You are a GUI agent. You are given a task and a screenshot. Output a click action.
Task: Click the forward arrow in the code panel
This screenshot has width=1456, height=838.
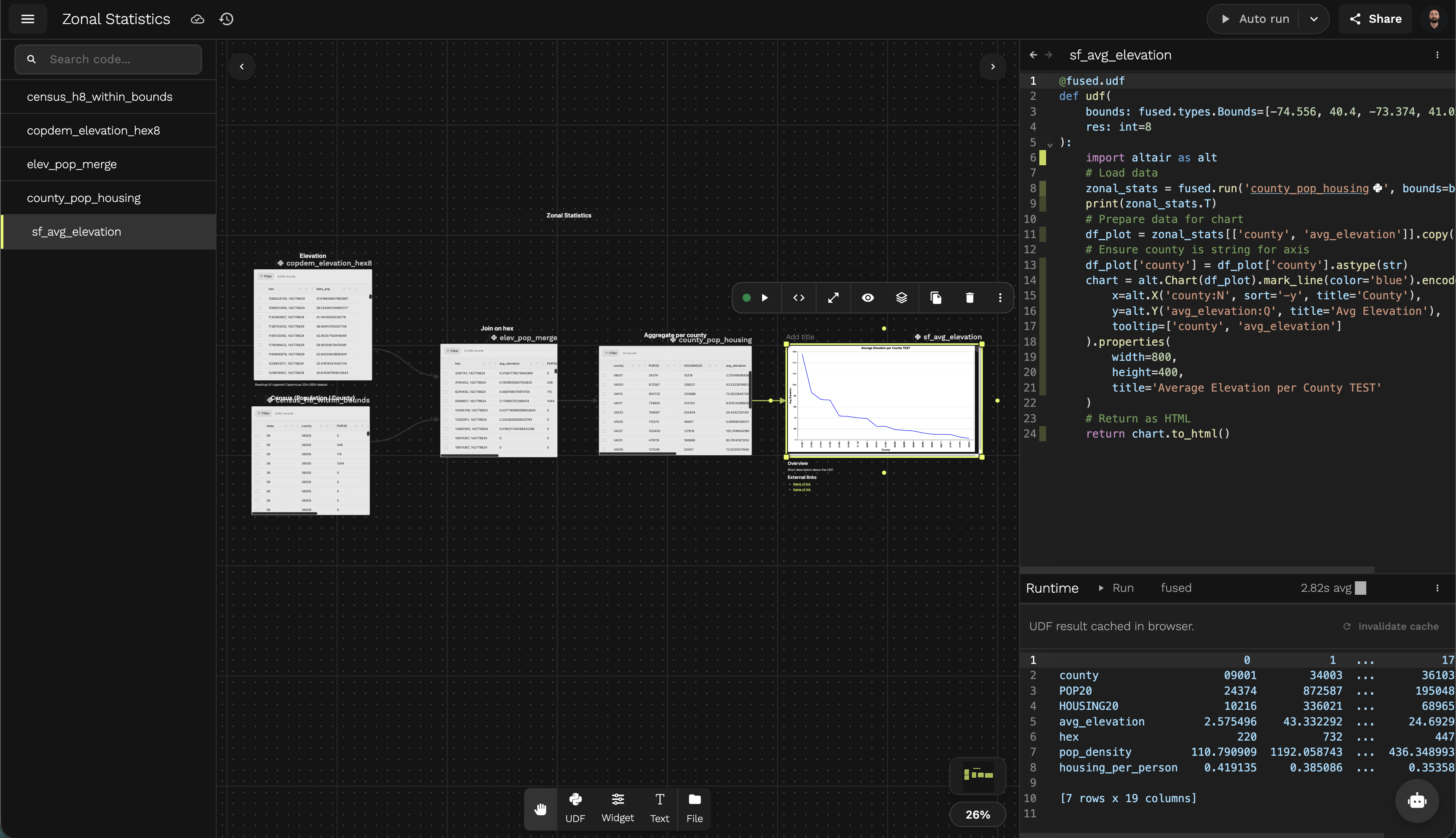tap(1048, 55)
